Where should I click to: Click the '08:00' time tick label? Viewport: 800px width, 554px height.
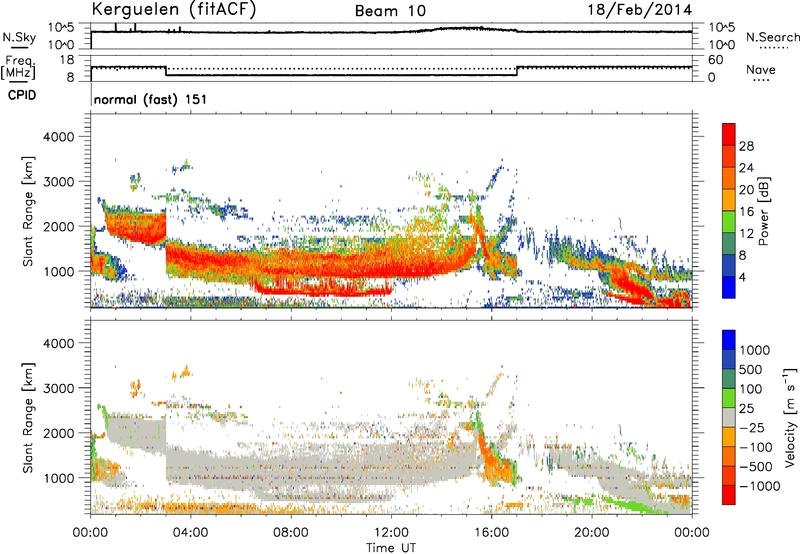(x=291, y=532)
